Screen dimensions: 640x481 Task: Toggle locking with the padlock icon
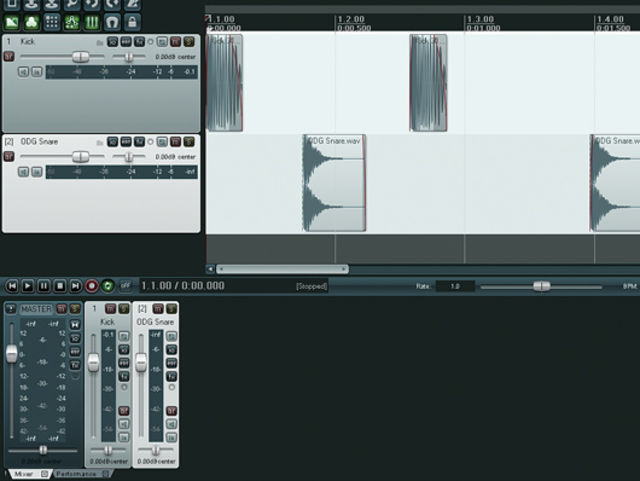click(132, 22)
